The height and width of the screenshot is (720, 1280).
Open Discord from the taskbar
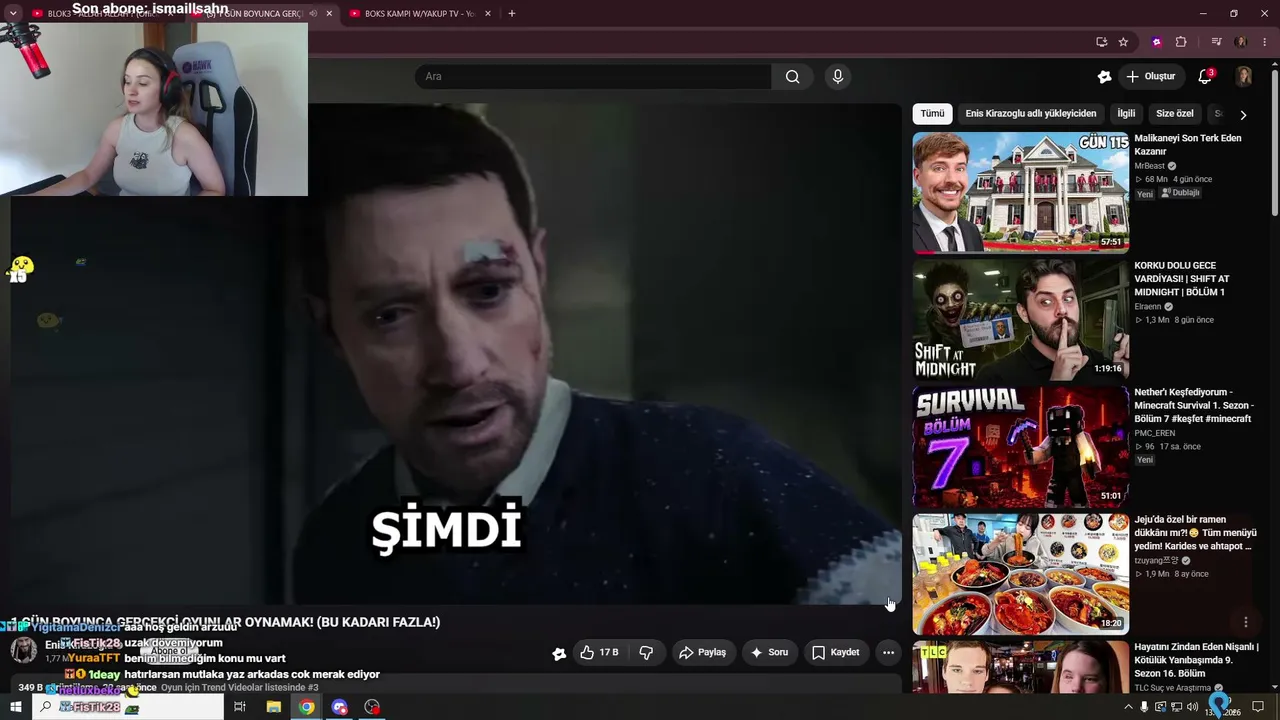click(339, 707)
